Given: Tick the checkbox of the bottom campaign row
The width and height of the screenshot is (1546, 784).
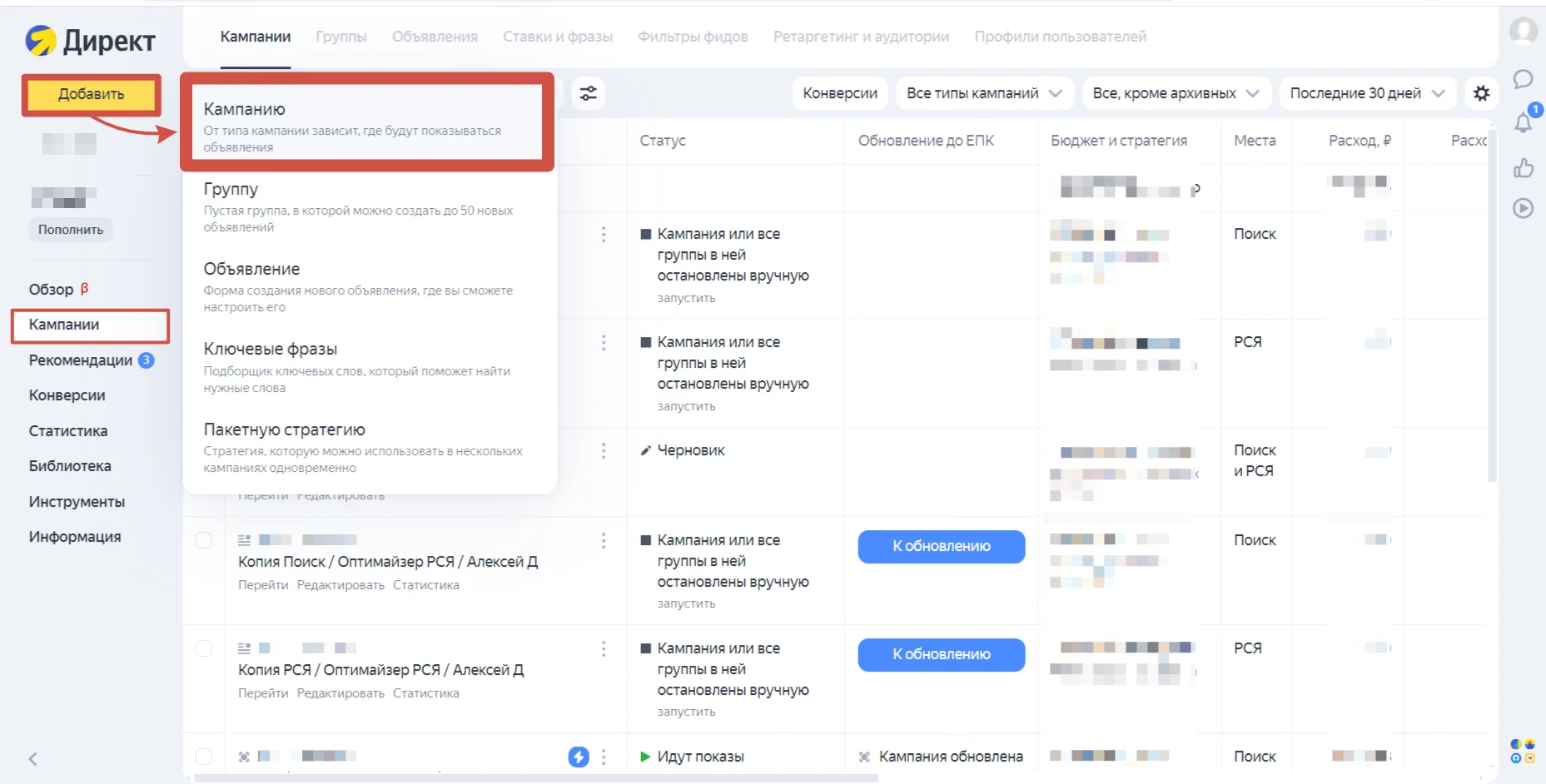Looking at the screenshot, I should [204, 757].
